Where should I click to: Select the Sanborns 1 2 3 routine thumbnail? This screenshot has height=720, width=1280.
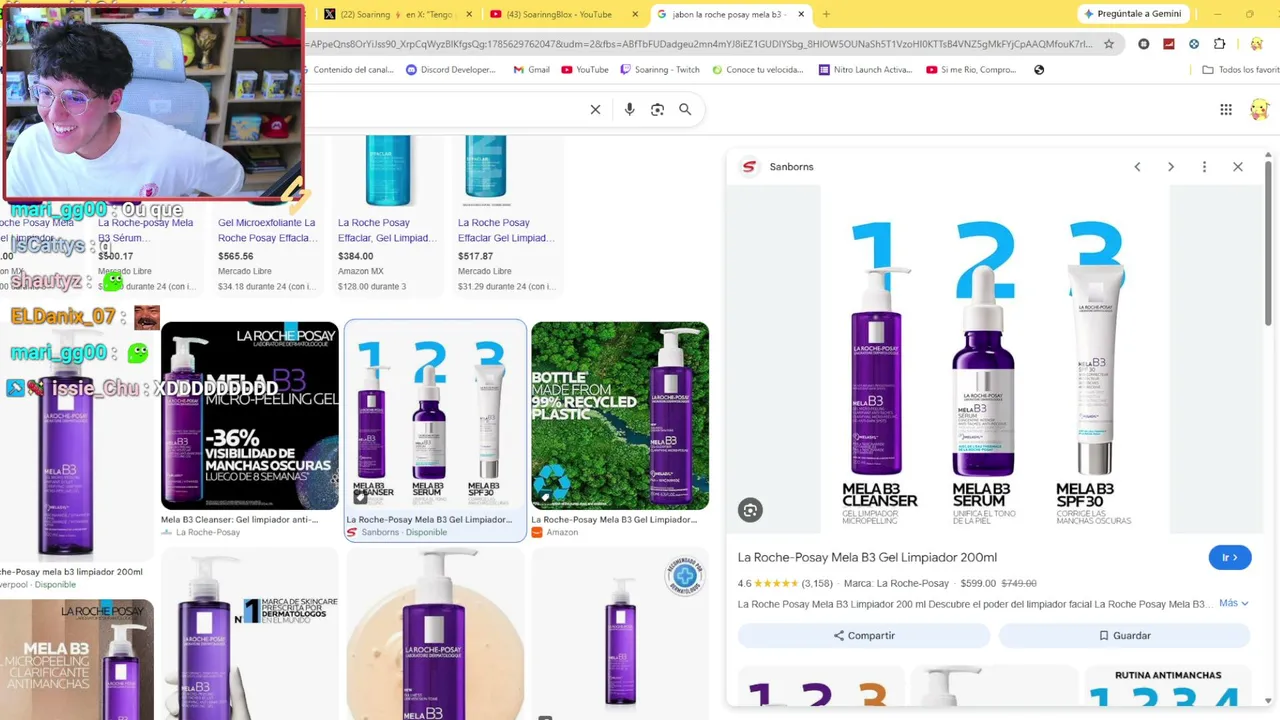click(x=435, y=416)
